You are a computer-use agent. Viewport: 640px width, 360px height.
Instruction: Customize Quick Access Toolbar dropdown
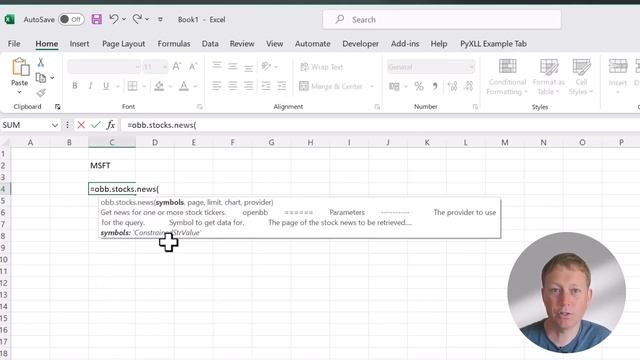click(x=160, y=19)
